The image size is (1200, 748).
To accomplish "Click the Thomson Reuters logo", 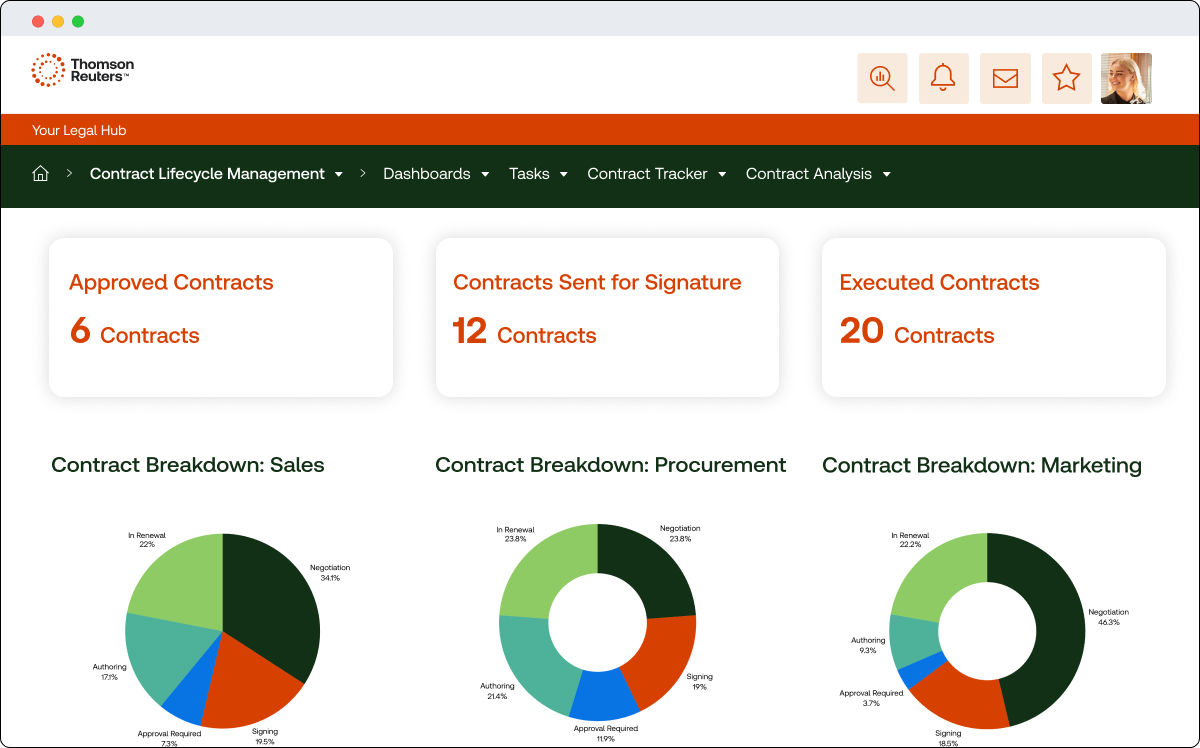I will [82, 70].
